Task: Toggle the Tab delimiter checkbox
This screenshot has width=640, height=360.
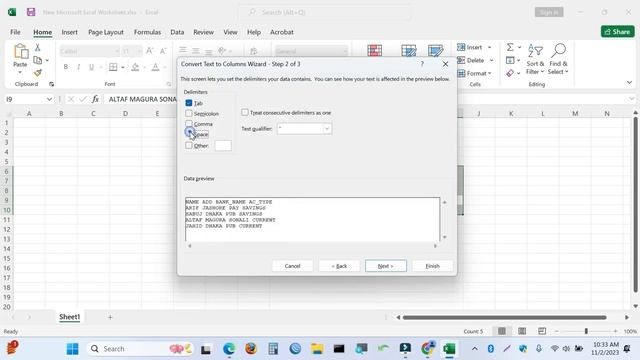Action: (x=189, y=103)
